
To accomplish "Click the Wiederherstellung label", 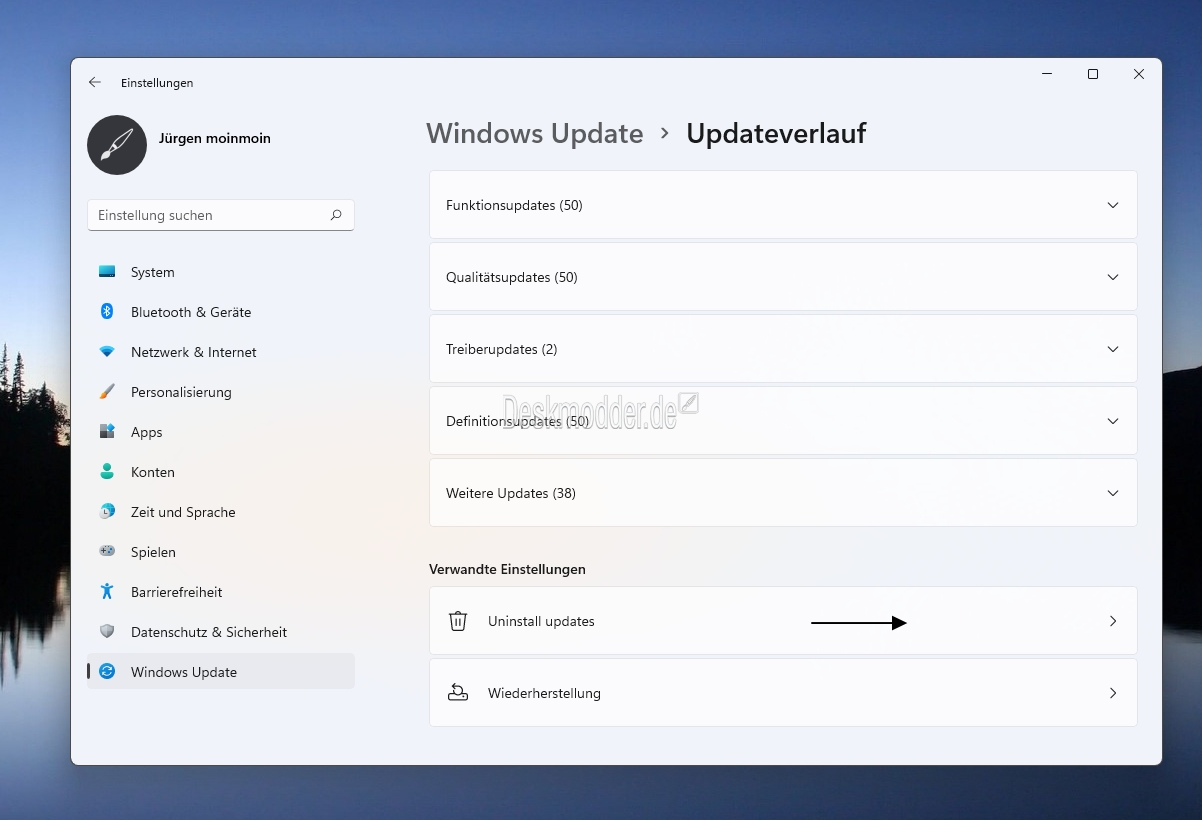I will [x=544, y=693].
